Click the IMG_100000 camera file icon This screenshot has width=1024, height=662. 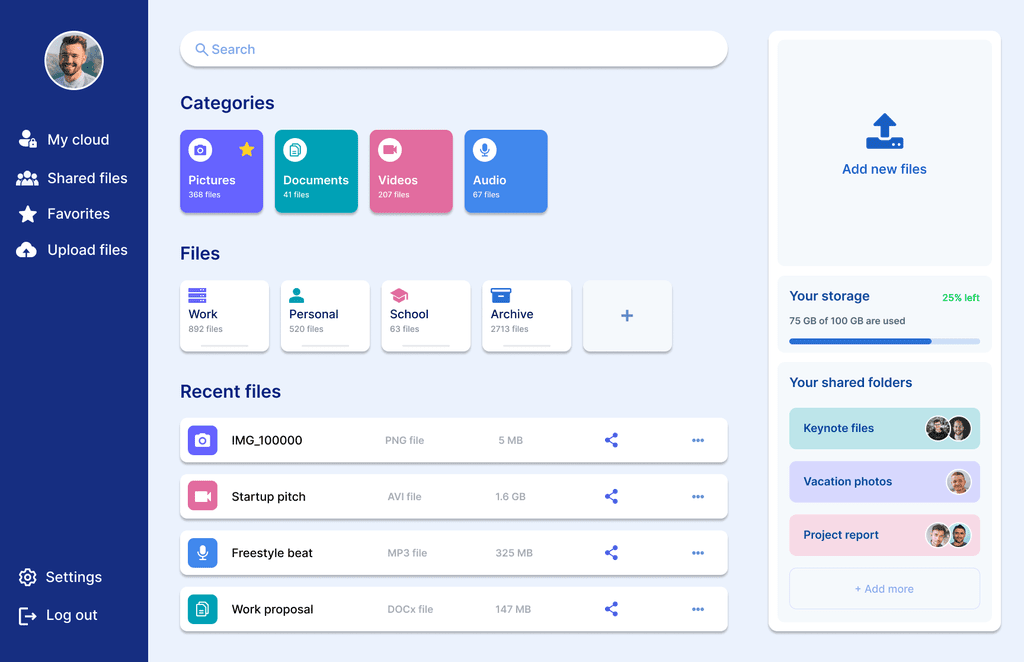202,440
